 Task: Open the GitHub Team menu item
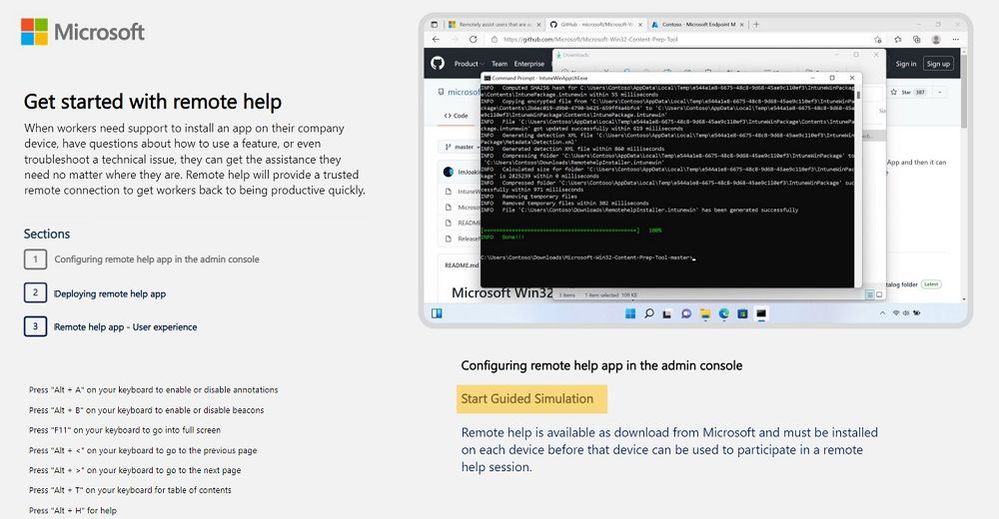[500, 64]
